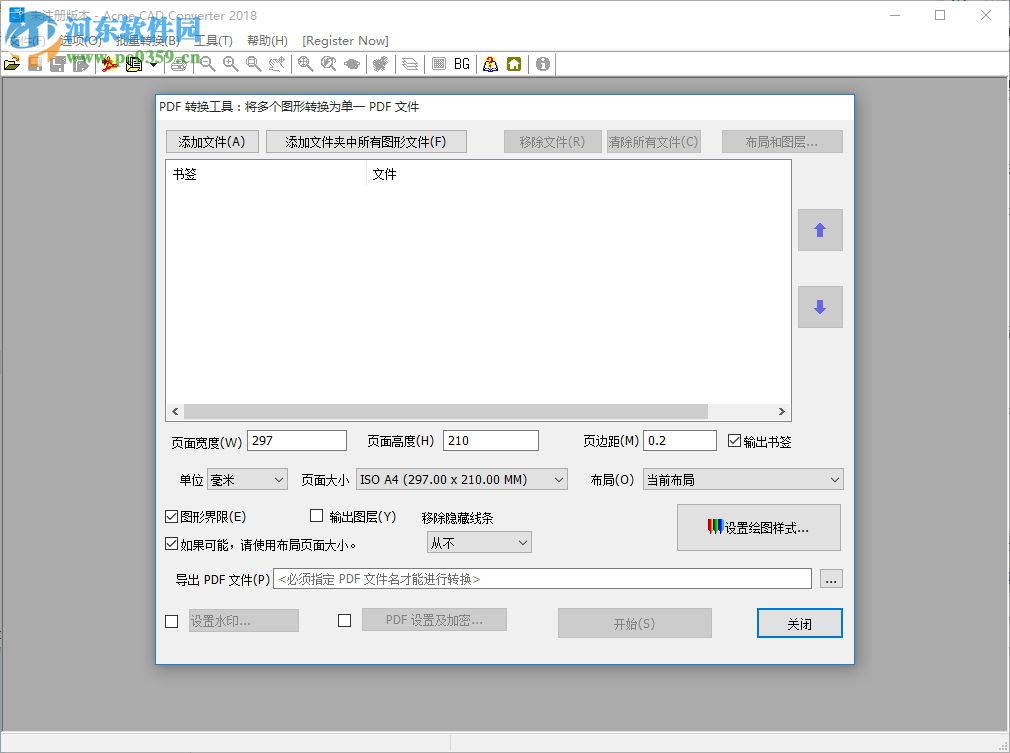Image resolution: width=1010 pixels, height=753 pixels.
Task: Click the BG background color toolbar button
Action: click(461, 63)
